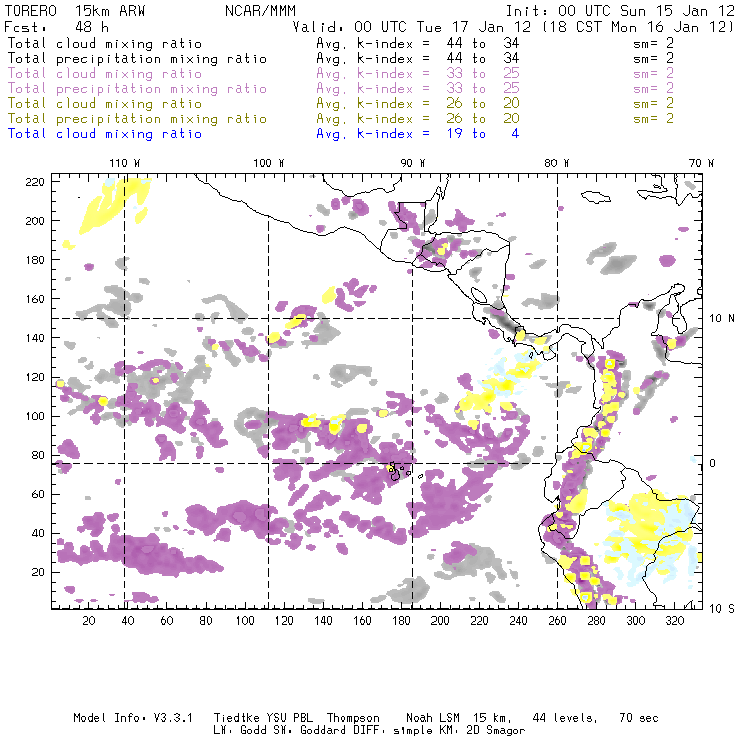Click the 'LW: Godd' text
The width and height of the screenshot is (740, 740).
click(240, 731)
